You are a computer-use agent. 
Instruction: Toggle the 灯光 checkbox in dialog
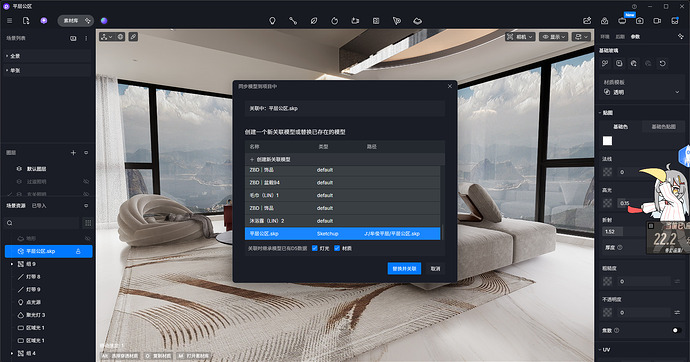click(315, 248)
